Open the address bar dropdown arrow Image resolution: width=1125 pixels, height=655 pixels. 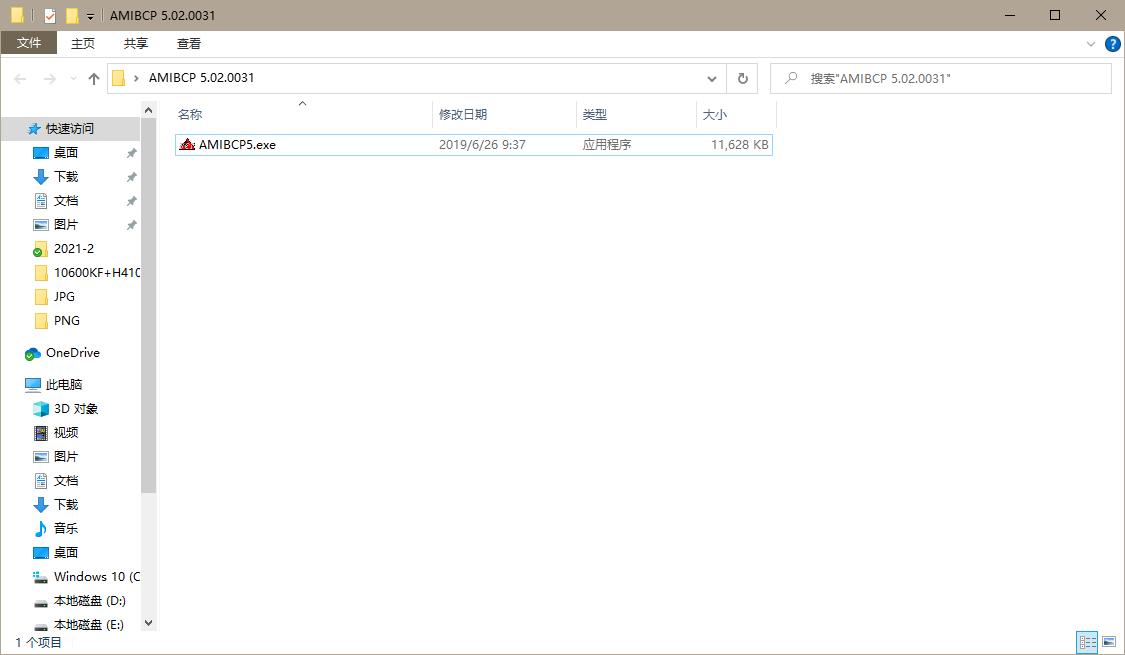(x=711, y=78)
